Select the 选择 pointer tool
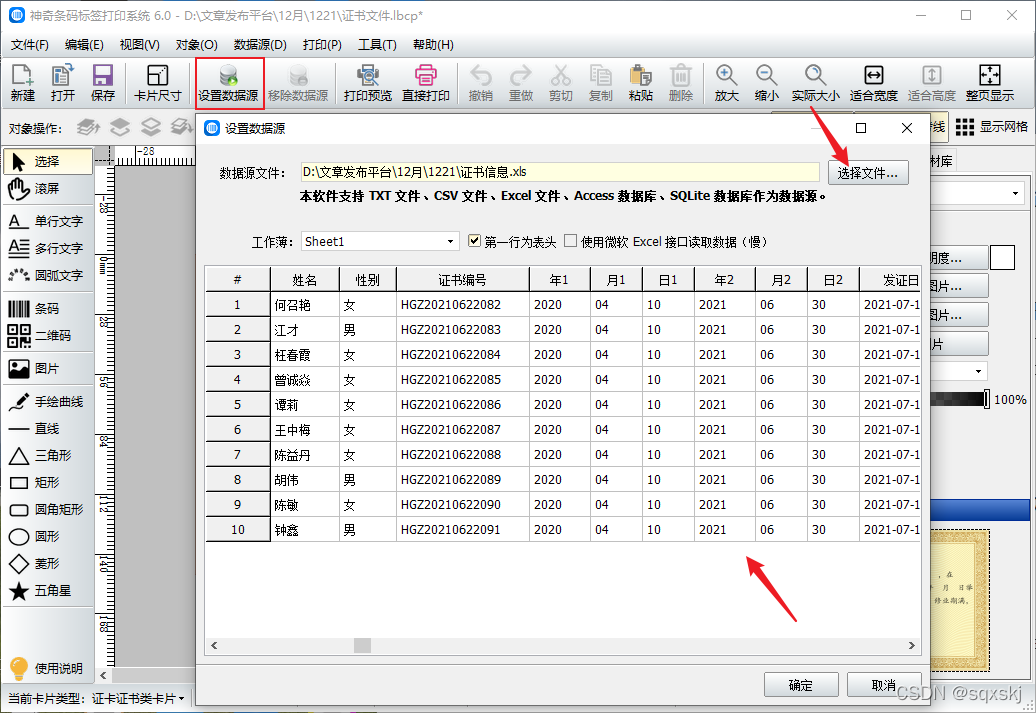The width and height of the screenshot is (1036, 713). point(48,161)
